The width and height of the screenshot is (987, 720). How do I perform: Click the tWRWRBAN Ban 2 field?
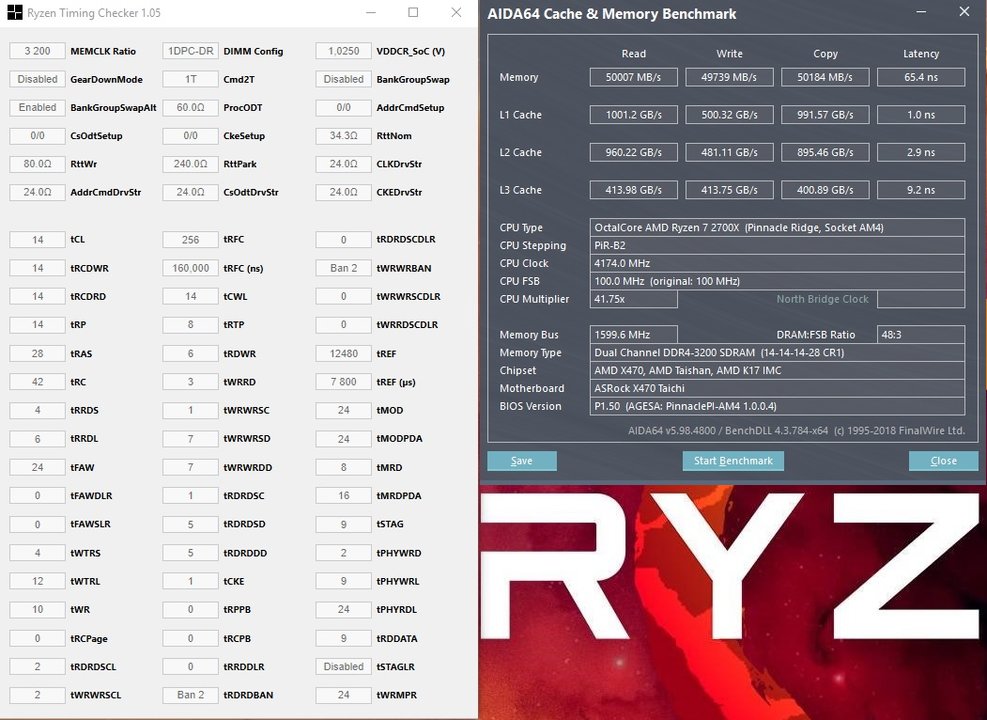tap(343, 268)
